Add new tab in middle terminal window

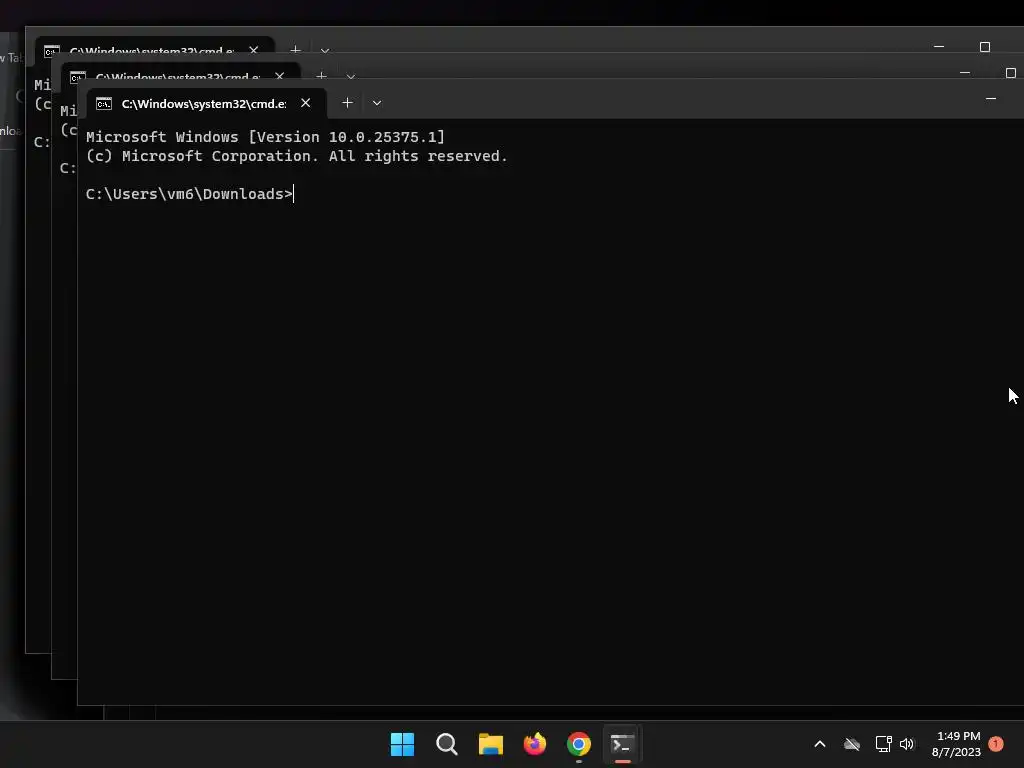[x=321, y=76]
